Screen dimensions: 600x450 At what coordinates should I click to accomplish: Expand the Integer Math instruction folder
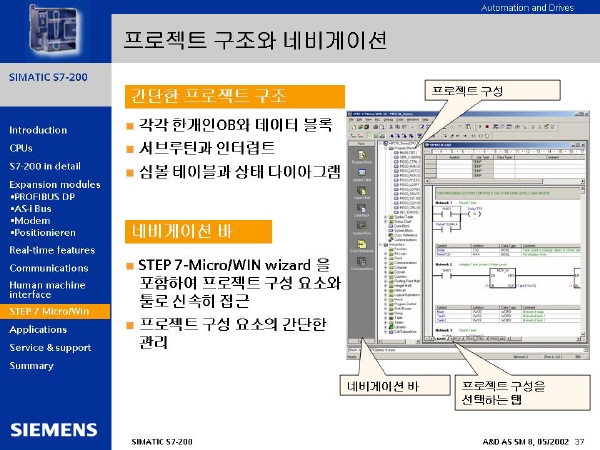tap(385, 286)
